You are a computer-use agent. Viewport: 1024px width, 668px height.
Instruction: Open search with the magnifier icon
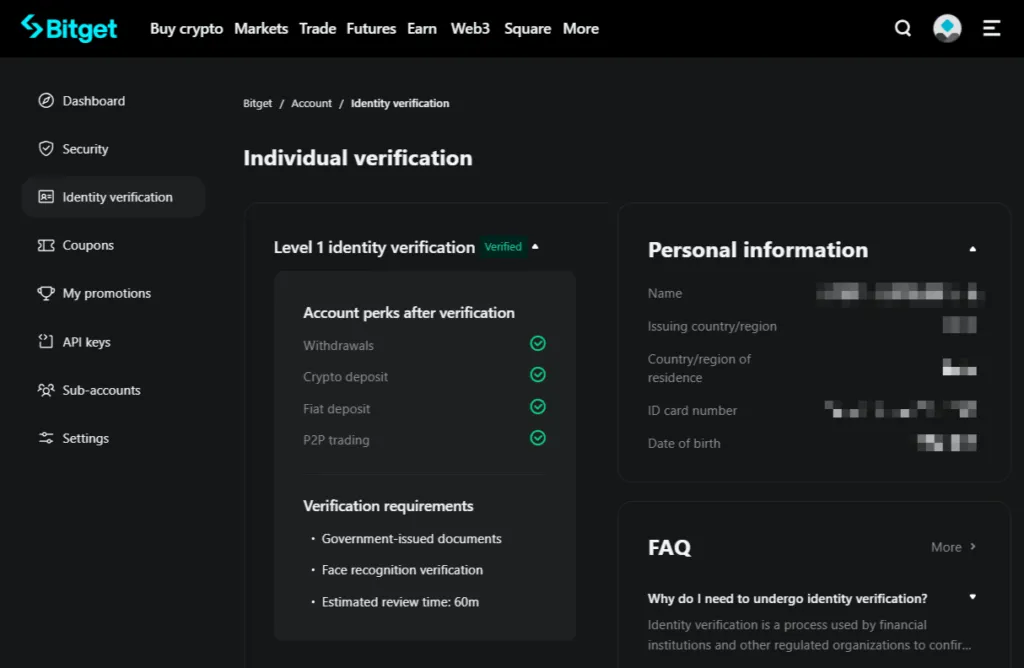(903, 28)
